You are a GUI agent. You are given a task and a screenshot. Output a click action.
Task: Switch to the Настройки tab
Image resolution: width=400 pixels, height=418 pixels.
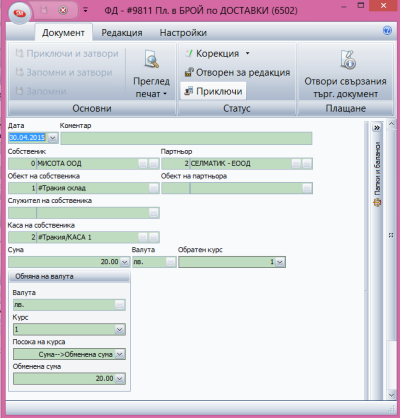coord(183,33)
